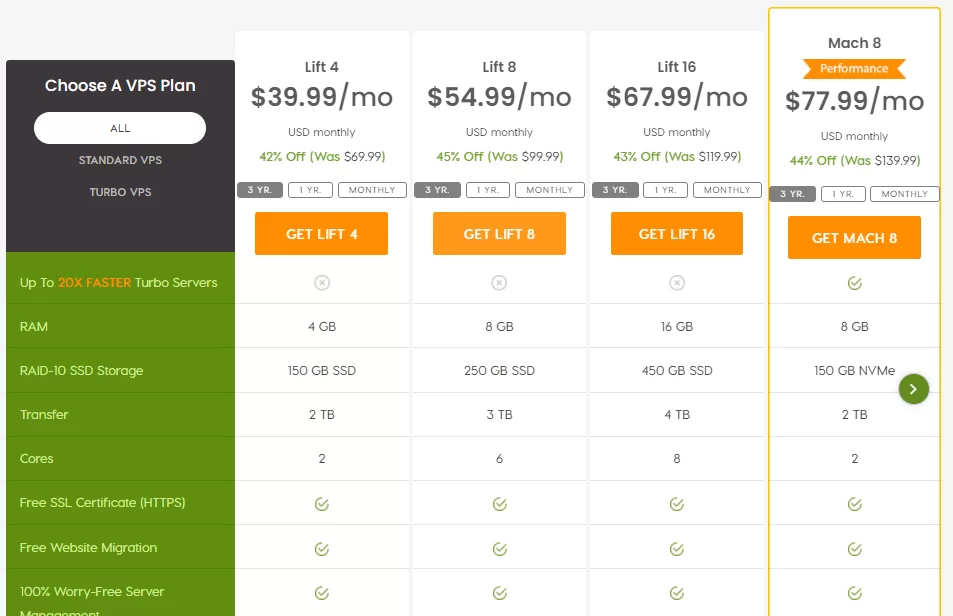The image size is (953, 616).
Task: Choose MONTHLY billing for Mach 8
Action: pyautogui.click(x=905, y=194)
